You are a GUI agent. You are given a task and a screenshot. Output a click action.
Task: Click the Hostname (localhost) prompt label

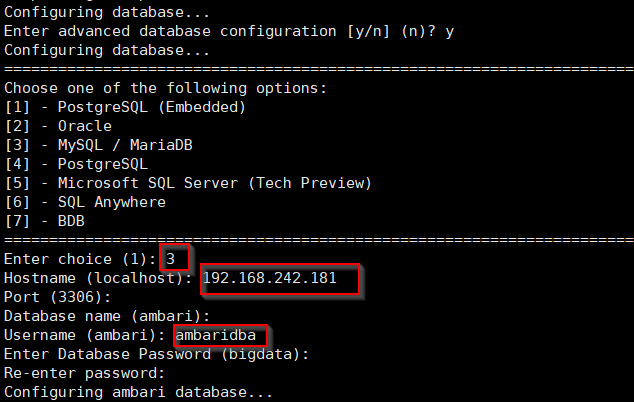(x=98, y=278)
